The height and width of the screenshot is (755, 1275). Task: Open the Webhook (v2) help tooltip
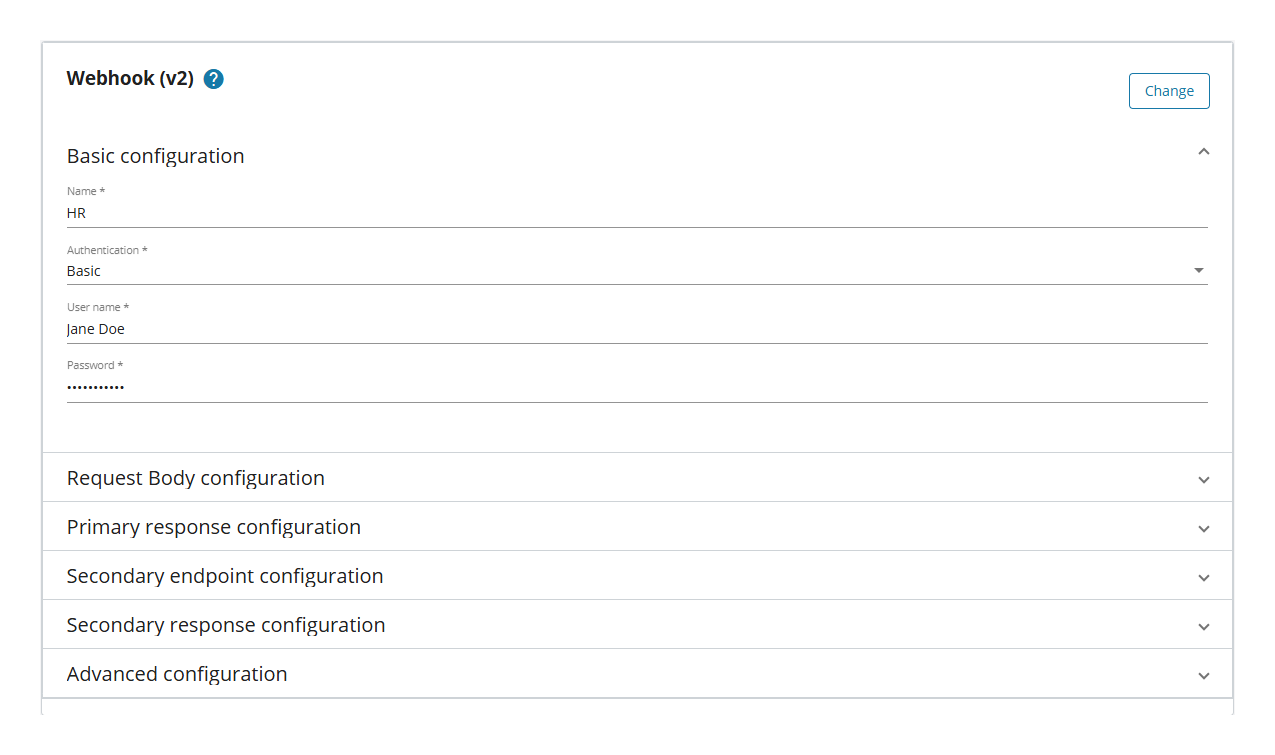click(x=213, y=78)
